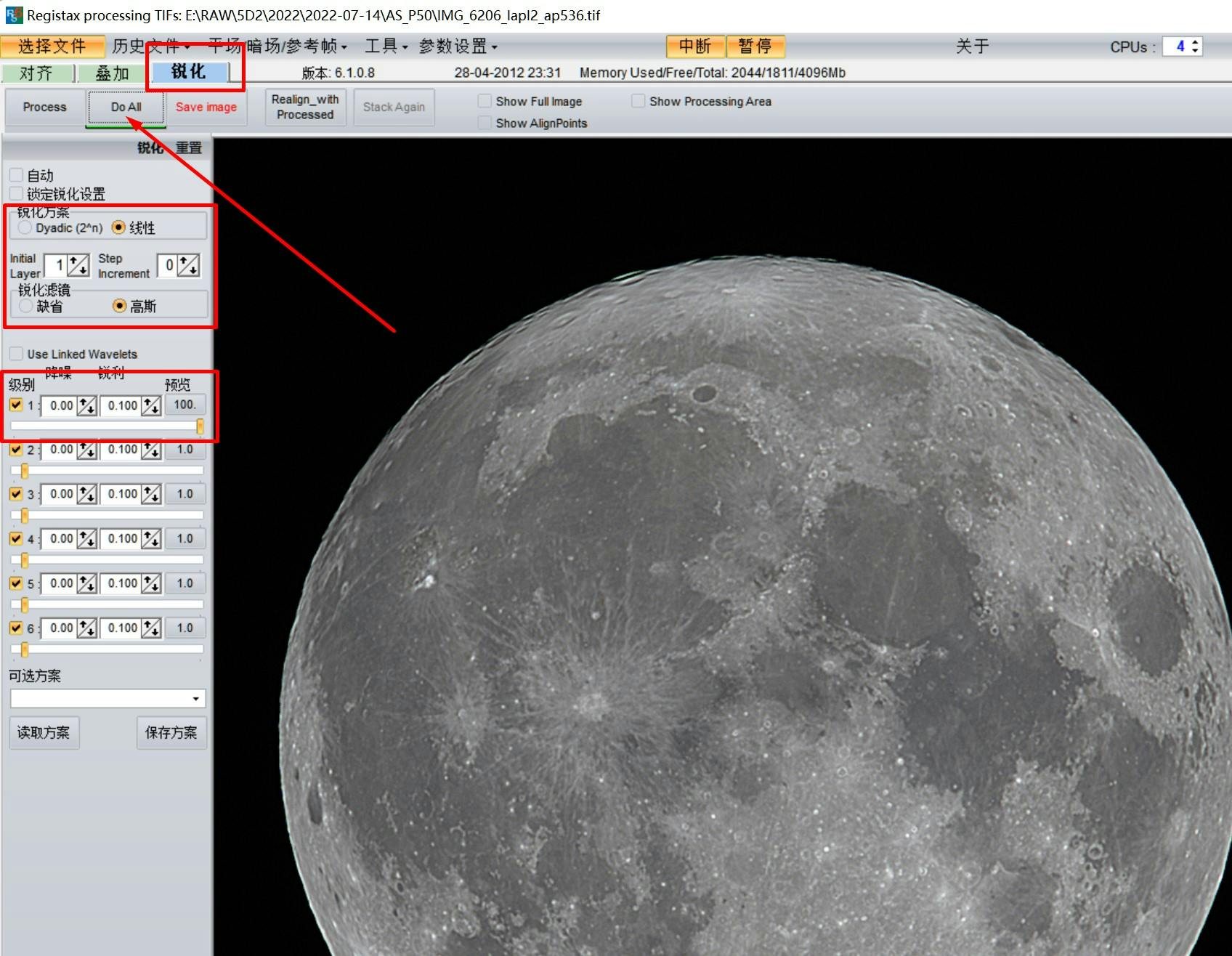Enable Use Linked Wavelets checkbox
Image resolution: width=1232 pixels, height=956 pixels.
coord(16,354)
